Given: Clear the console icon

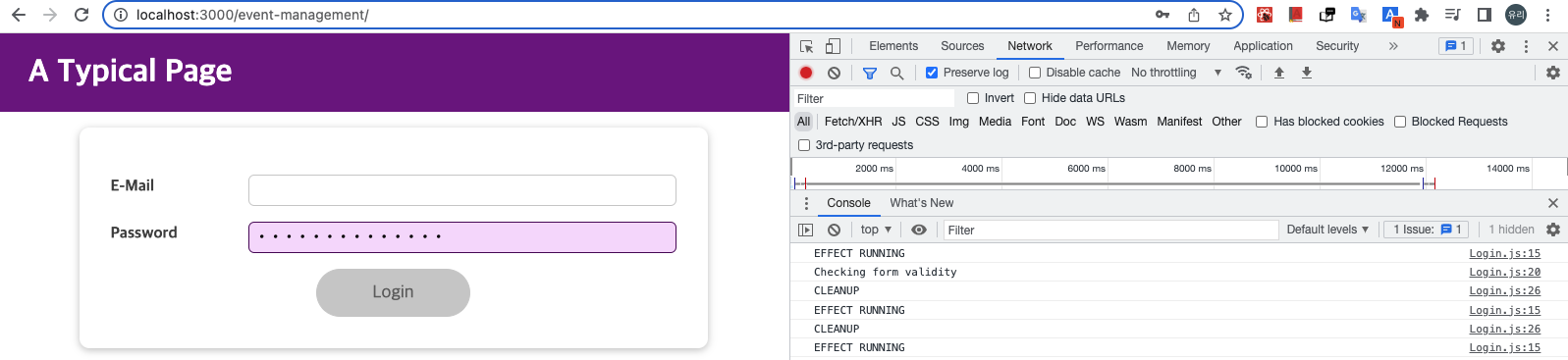Looking at the screenshot, I should click(x=834, y=230).
